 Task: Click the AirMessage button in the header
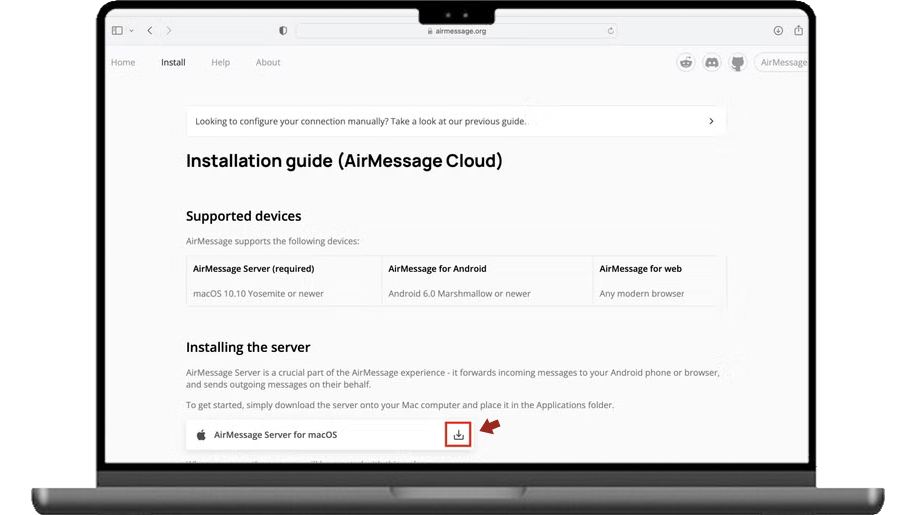click(782, 62)
